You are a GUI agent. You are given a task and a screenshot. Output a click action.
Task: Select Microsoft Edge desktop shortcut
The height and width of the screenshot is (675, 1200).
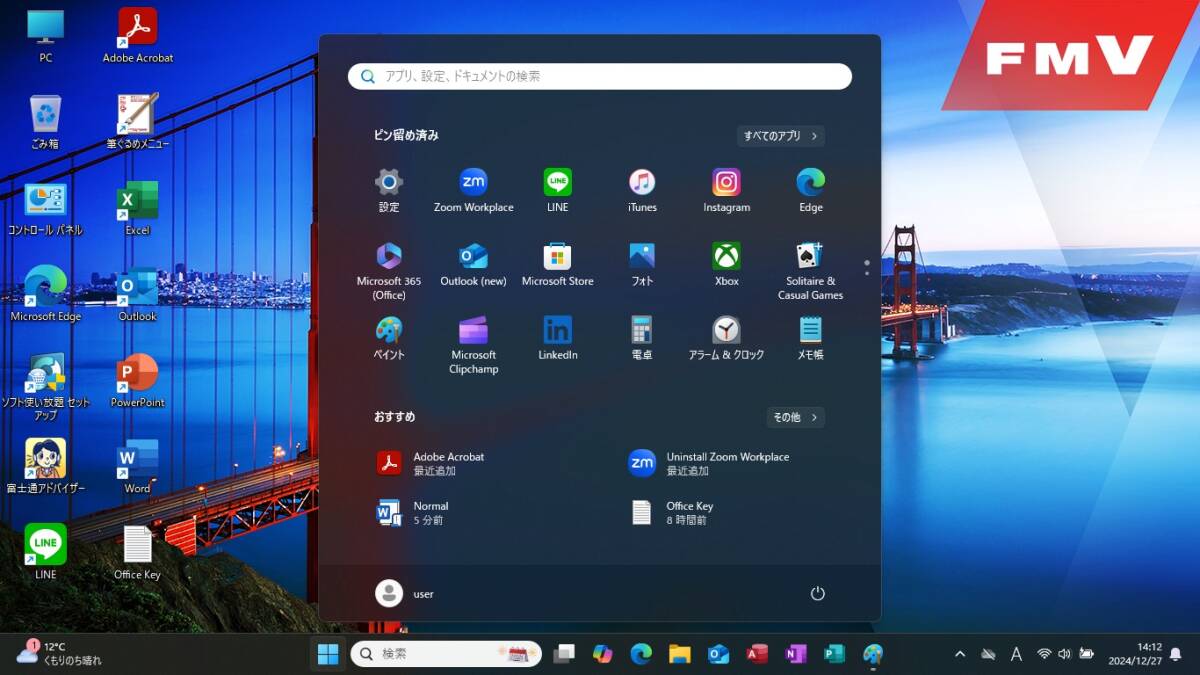point(45,294)
